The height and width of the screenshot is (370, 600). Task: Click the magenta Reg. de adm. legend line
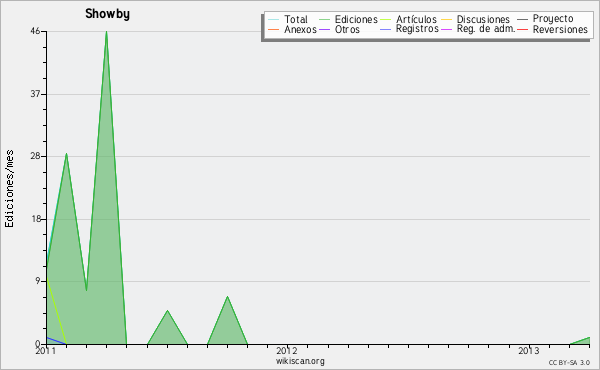(446, 29)
